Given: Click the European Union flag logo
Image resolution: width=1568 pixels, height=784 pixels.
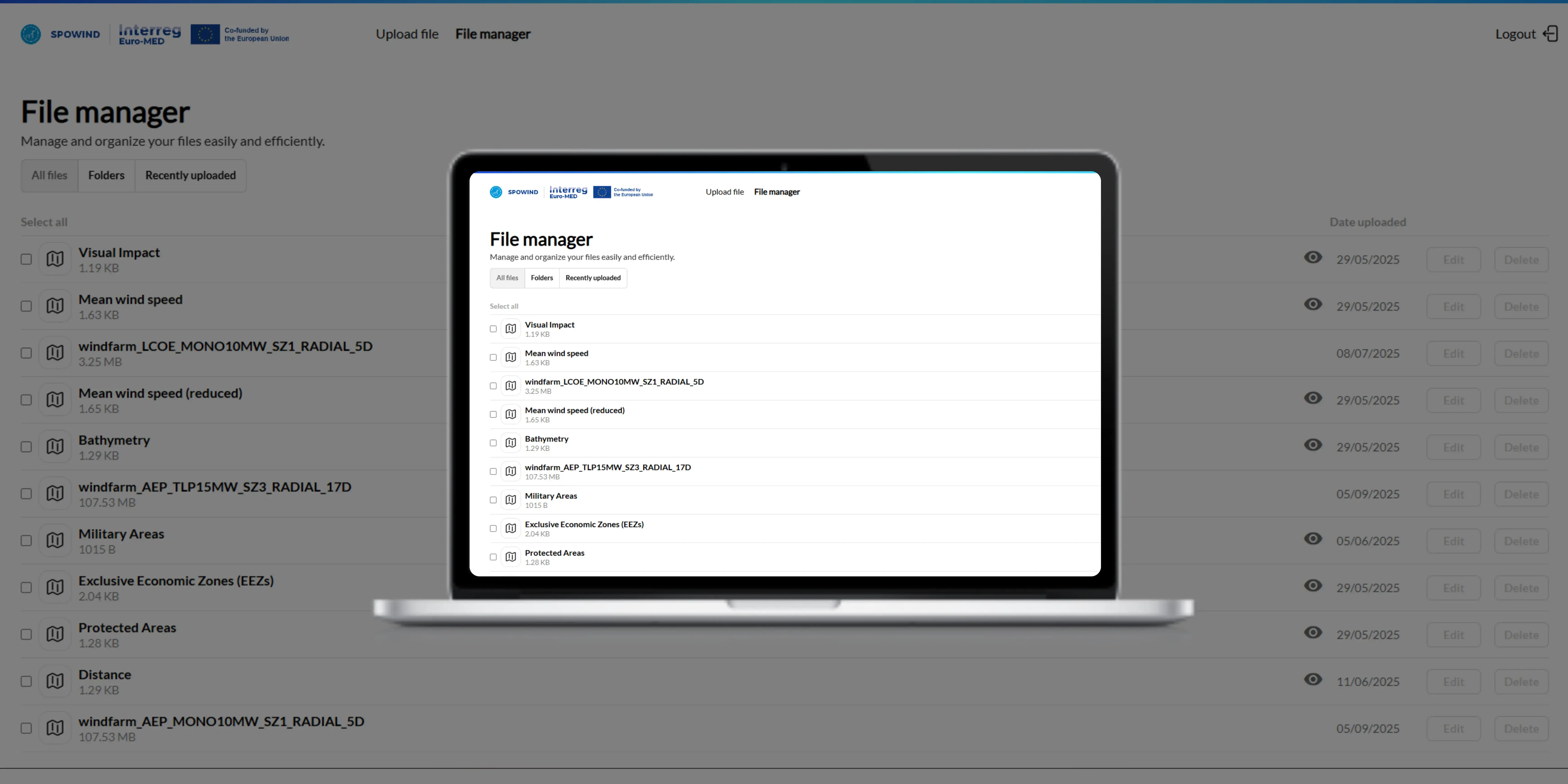Looking at the screenshot, I should click(205, 34).
